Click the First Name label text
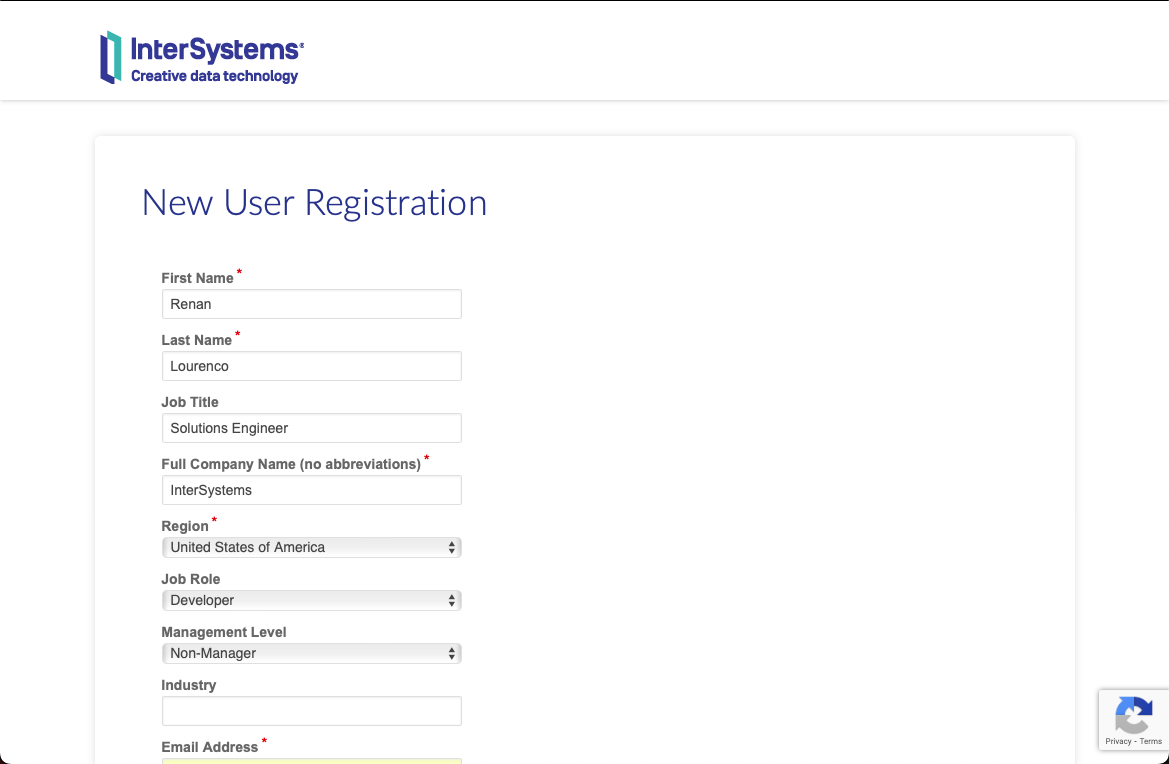The image size is (1169, 764). [x=197, y=278]
